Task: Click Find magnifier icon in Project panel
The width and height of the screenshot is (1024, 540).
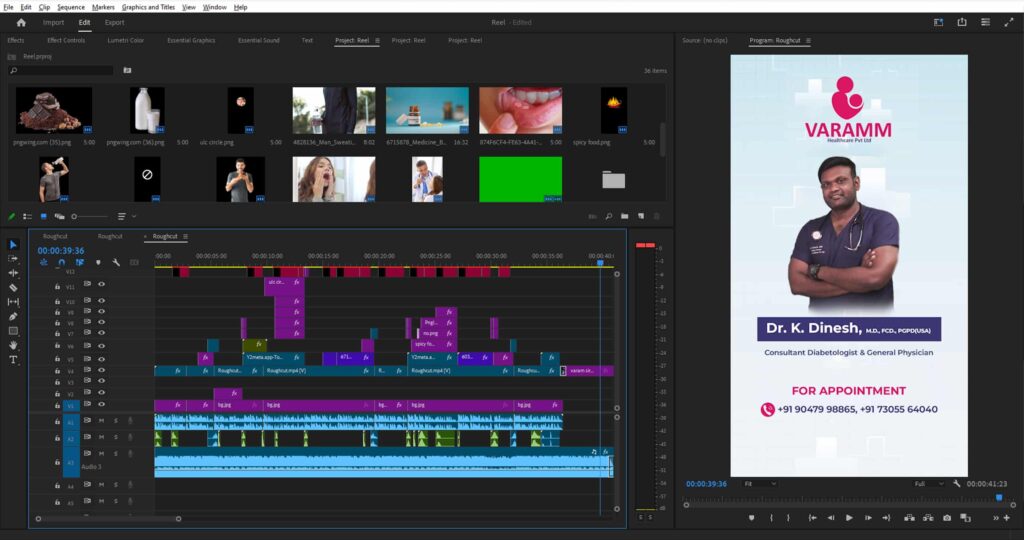Action: click(609, 216)
